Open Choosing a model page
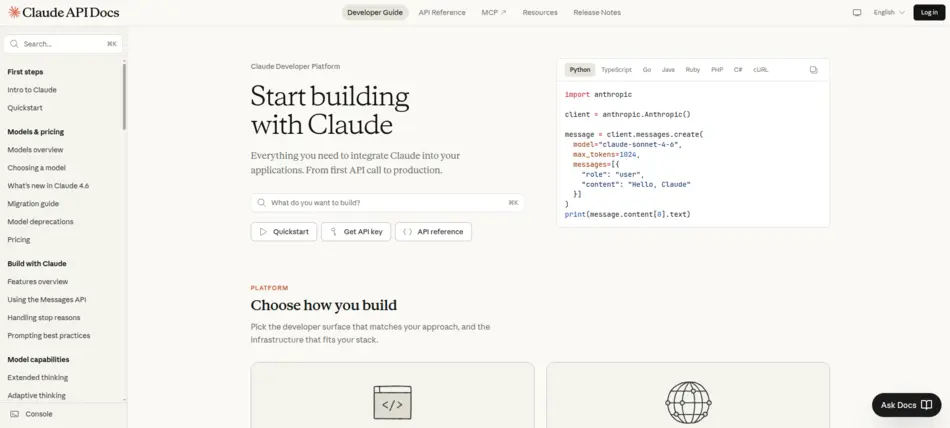Image resolution: width=950 pixels, height=428 pixels. (36, 167)
